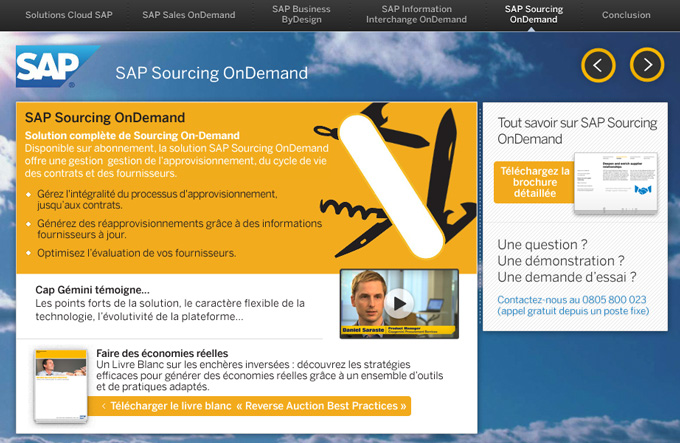Open the Solutions Cloud SAP tab

pos(69,15)
